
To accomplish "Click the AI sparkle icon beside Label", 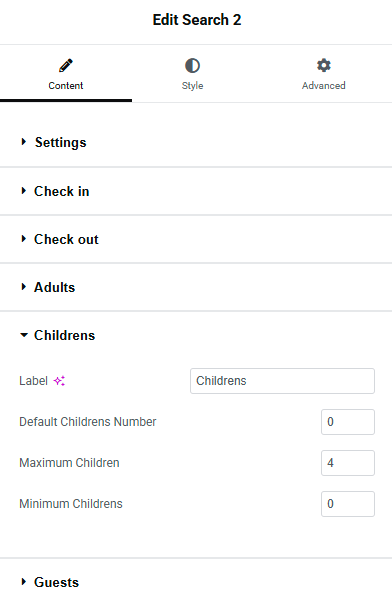I will coord(59,381).
